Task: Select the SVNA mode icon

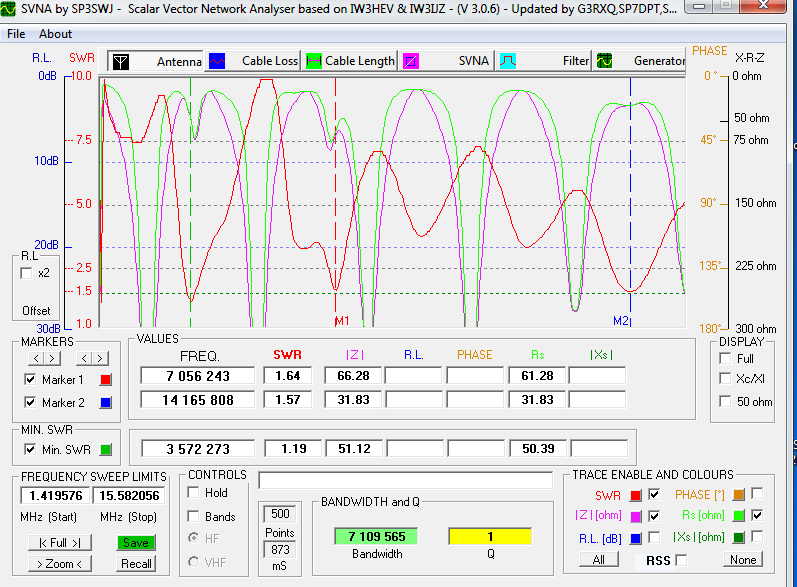Action: coord(411,61)
